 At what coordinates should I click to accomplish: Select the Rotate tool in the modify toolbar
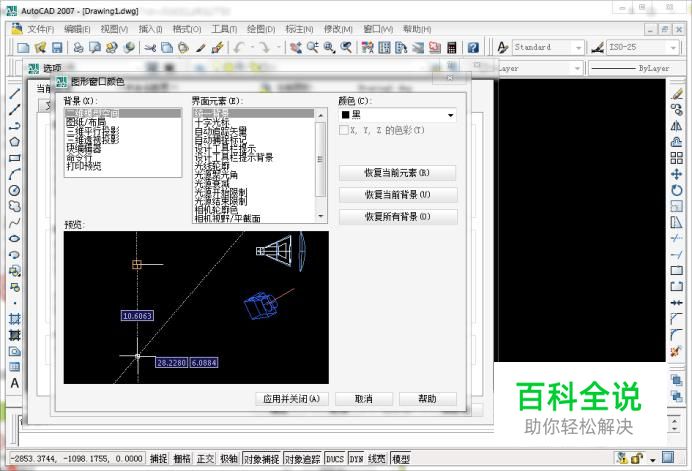pyautogui.click(x=676, y=190)
